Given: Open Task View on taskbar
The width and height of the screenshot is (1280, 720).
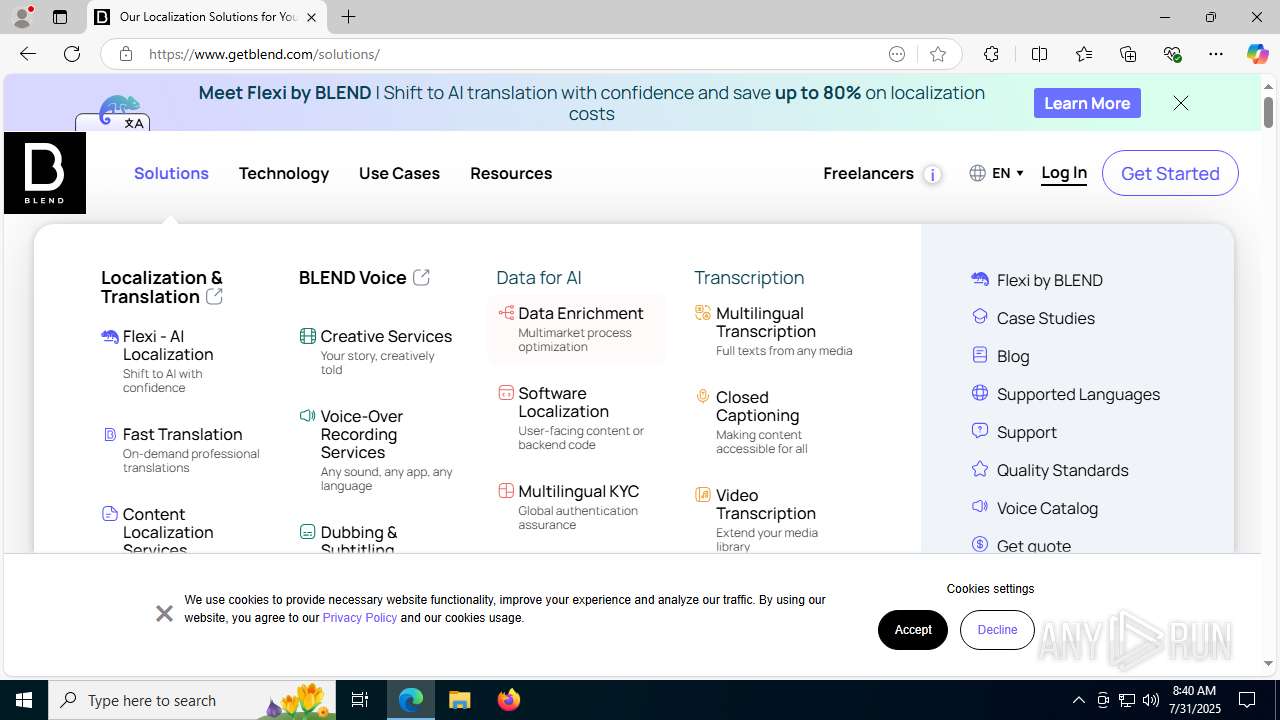Looking at the screenshot, I should tap(360, 700).
